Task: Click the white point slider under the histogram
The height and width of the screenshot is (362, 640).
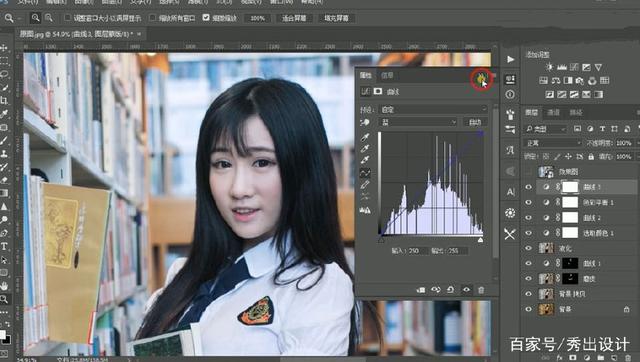Action: [480, 240]
